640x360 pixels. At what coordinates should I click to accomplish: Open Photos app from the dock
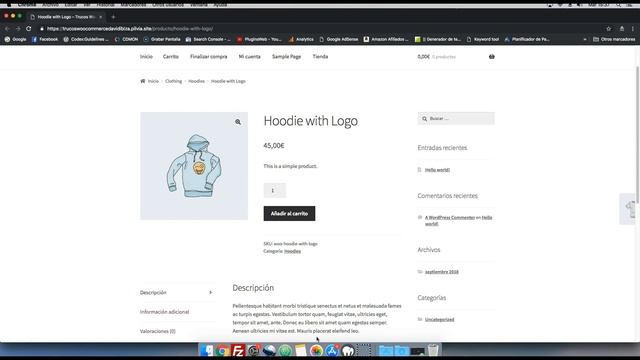(316, 351)
